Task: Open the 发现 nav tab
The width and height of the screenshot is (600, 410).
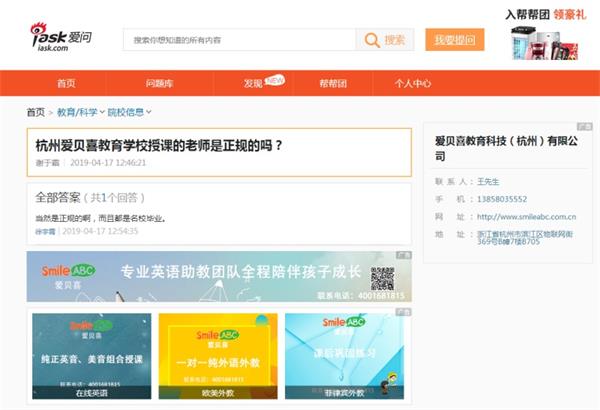Action: pyautogui.click(x=253, y=83)
